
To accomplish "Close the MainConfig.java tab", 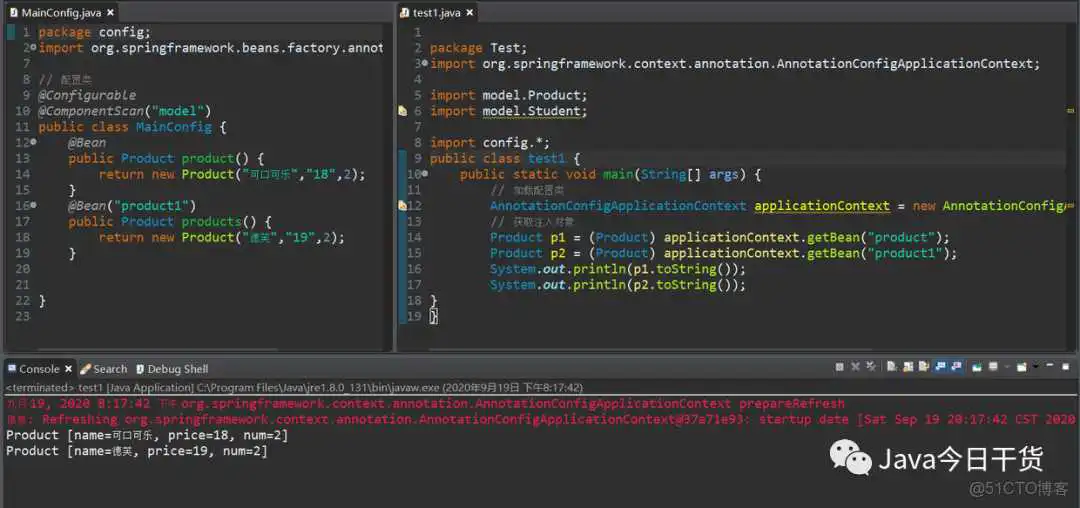I will click(110, 12).
